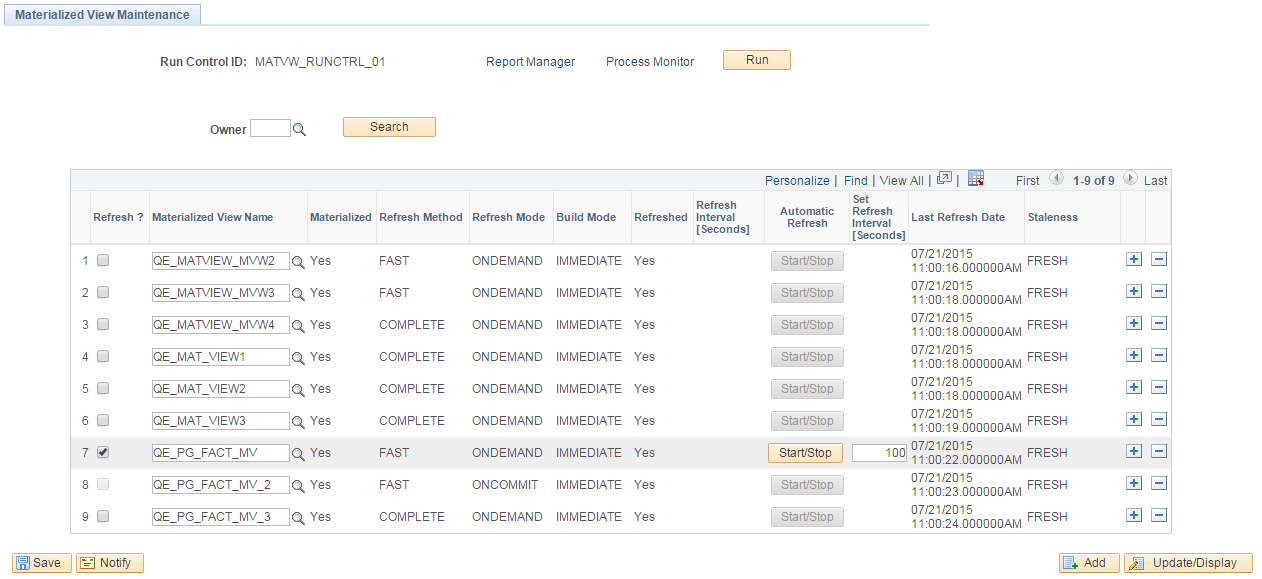
Task: Check the Refresh checkbox for QE_MATVIEW_MVW2
Action: [103, 260]
